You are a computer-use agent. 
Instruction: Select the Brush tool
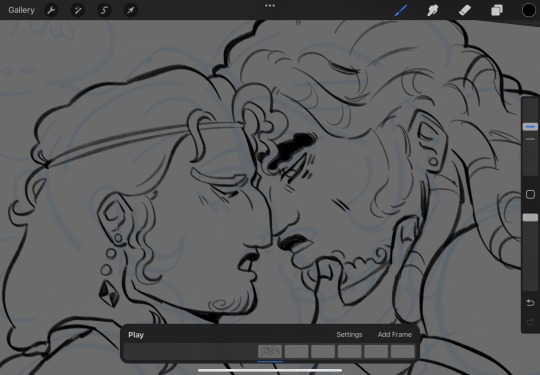tap(401, 10)
